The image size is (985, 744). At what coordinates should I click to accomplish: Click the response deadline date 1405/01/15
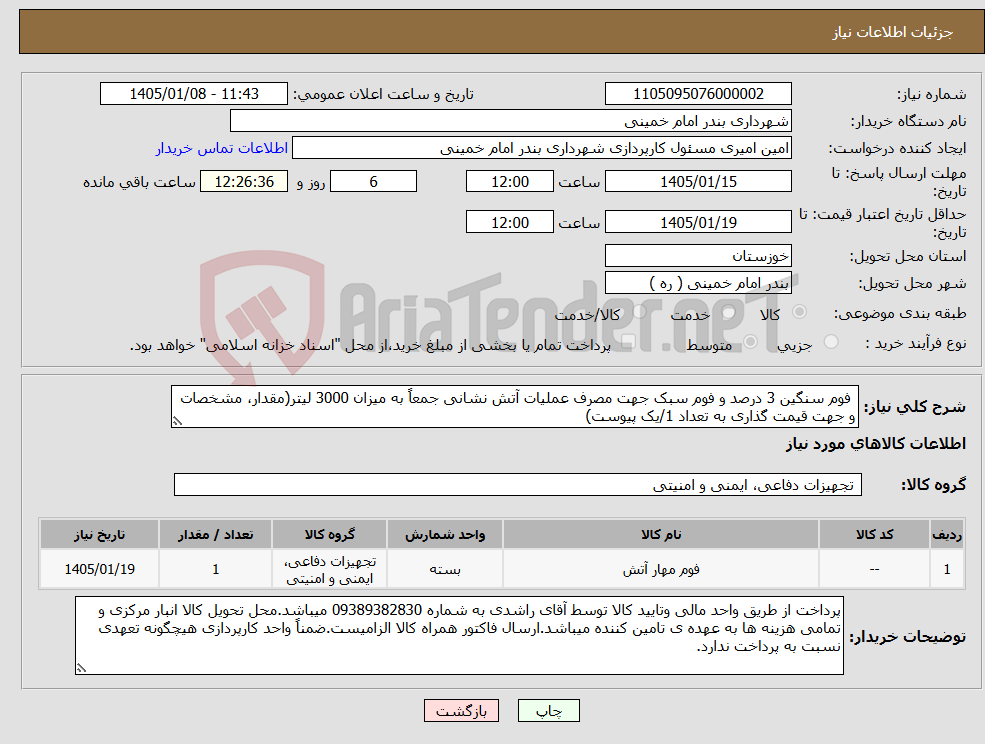point(698,182)
